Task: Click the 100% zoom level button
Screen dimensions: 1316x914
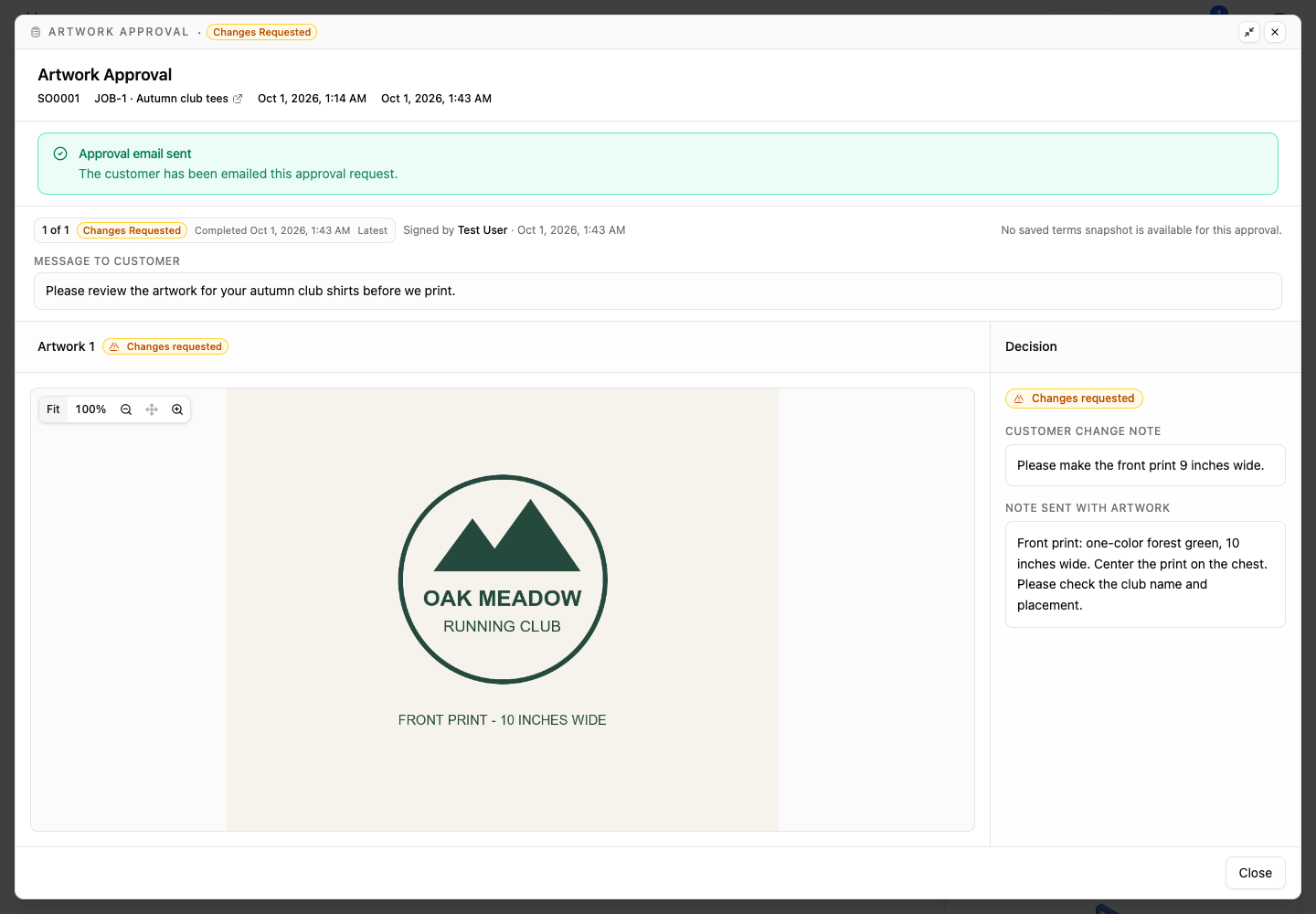Action: pyautogui.click(x=90, y=409)
